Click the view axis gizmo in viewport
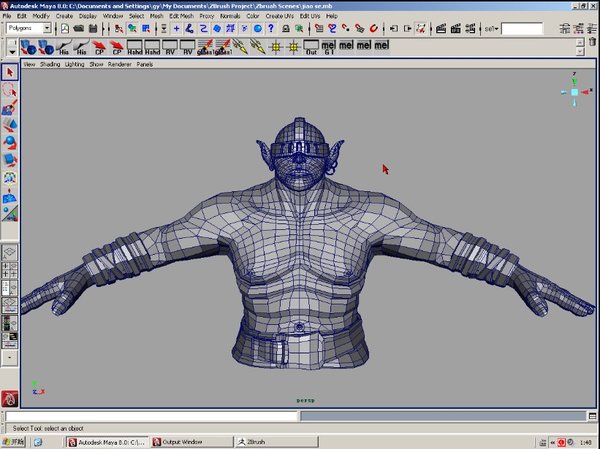The width and height of the screenshot is (600, 449). click(575, 92)
